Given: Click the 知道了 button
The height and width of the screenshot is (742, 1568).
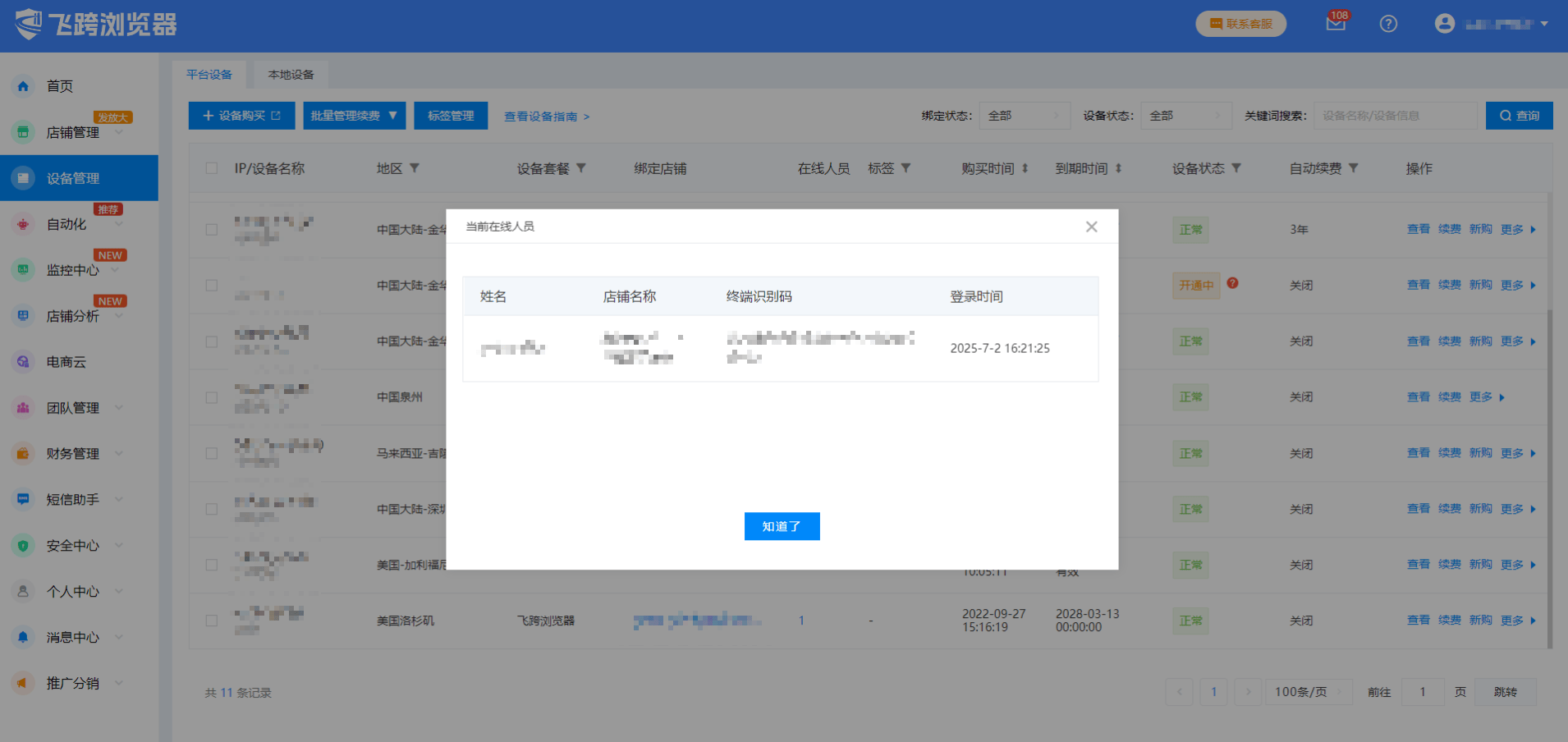Looking at the screenshot, I should coord(782,526).
